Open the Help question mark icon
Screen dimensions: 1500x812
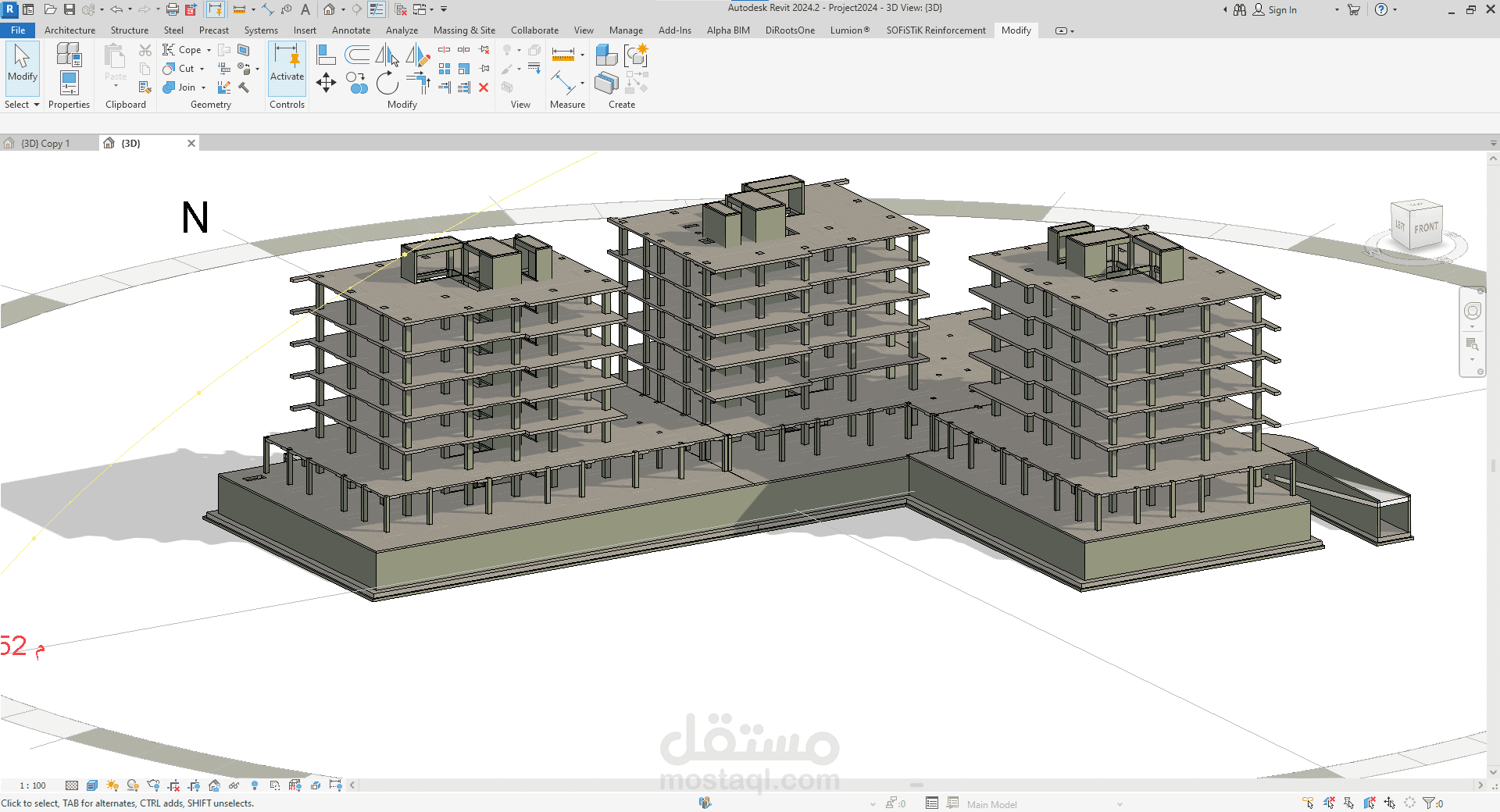1381,9
